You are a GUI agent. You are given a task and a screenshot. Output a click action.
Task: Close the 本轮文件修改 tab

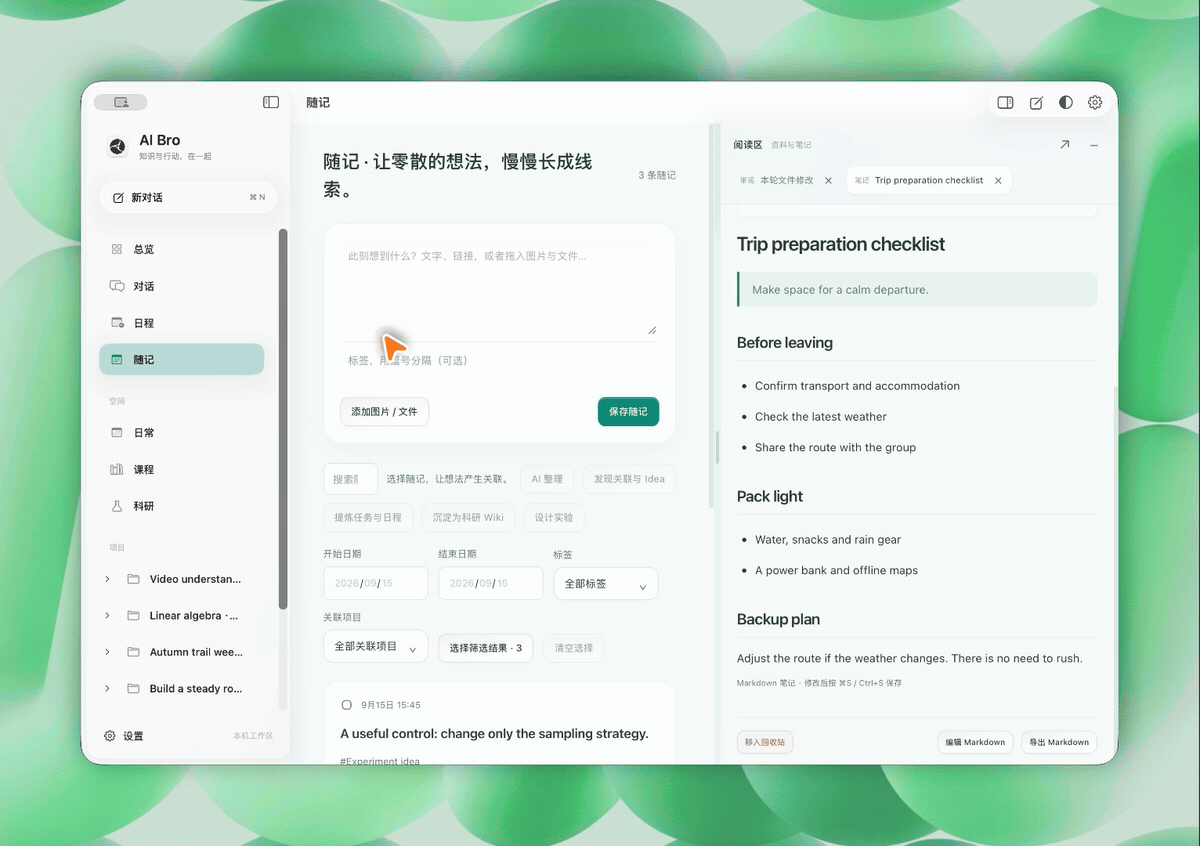pos(828,181)
